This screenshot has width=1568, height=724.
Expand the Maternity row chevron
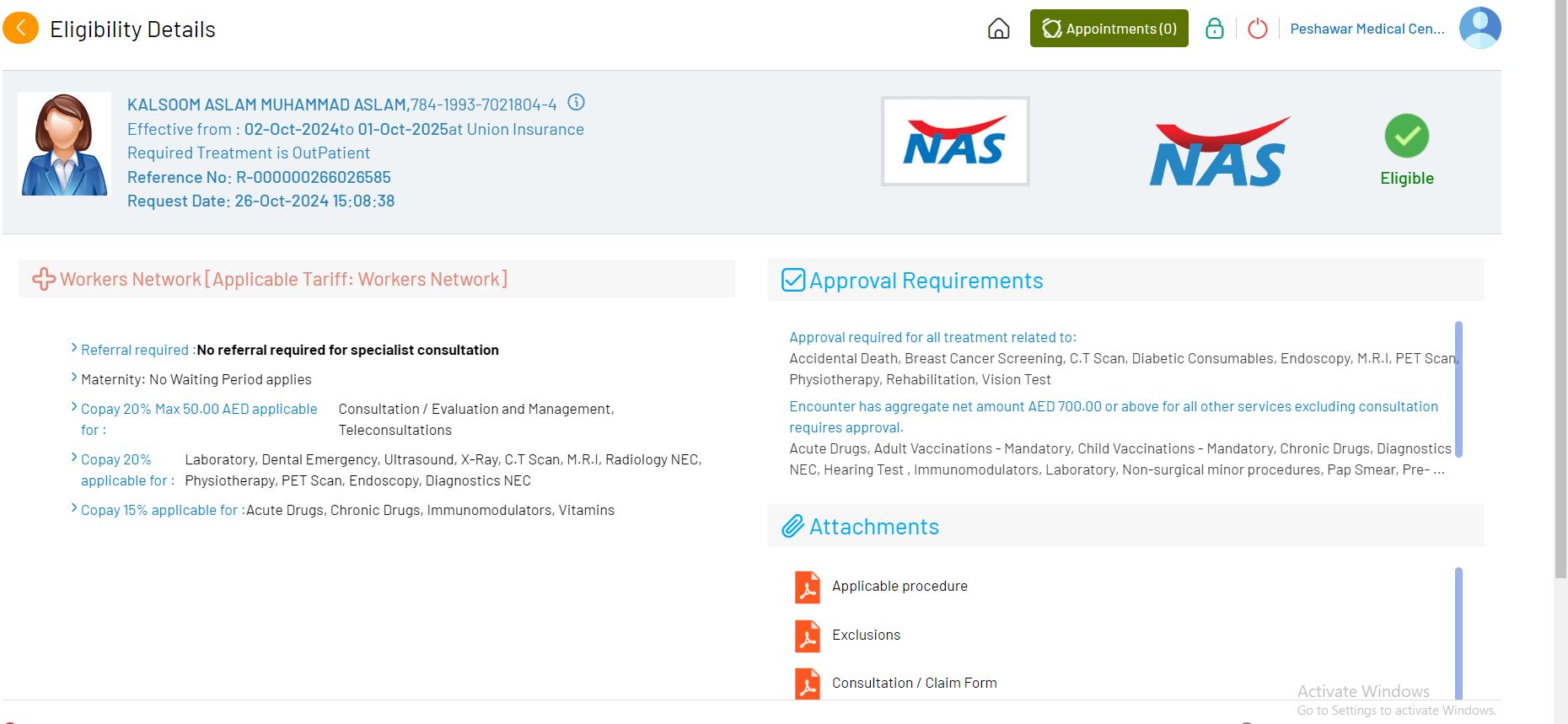(x=74, y=378)
